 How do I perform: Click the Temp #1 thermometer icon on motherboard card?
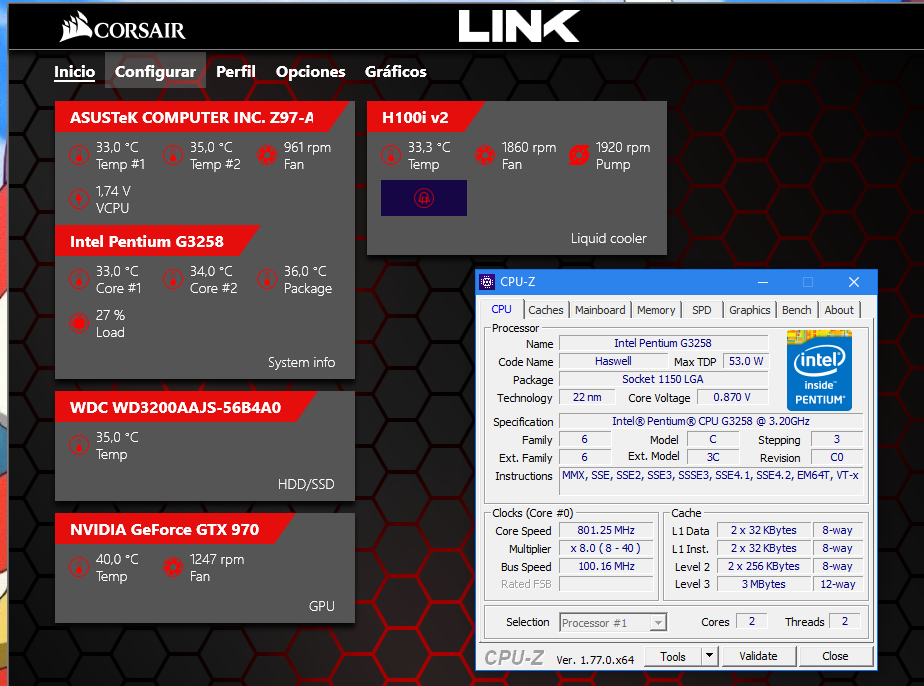(x=79, y=156)
